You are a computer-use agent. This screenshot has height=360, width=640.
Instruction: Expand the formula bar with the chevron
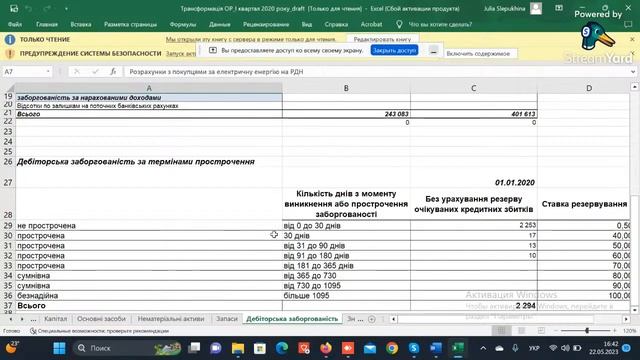click(x=633, y=72)
